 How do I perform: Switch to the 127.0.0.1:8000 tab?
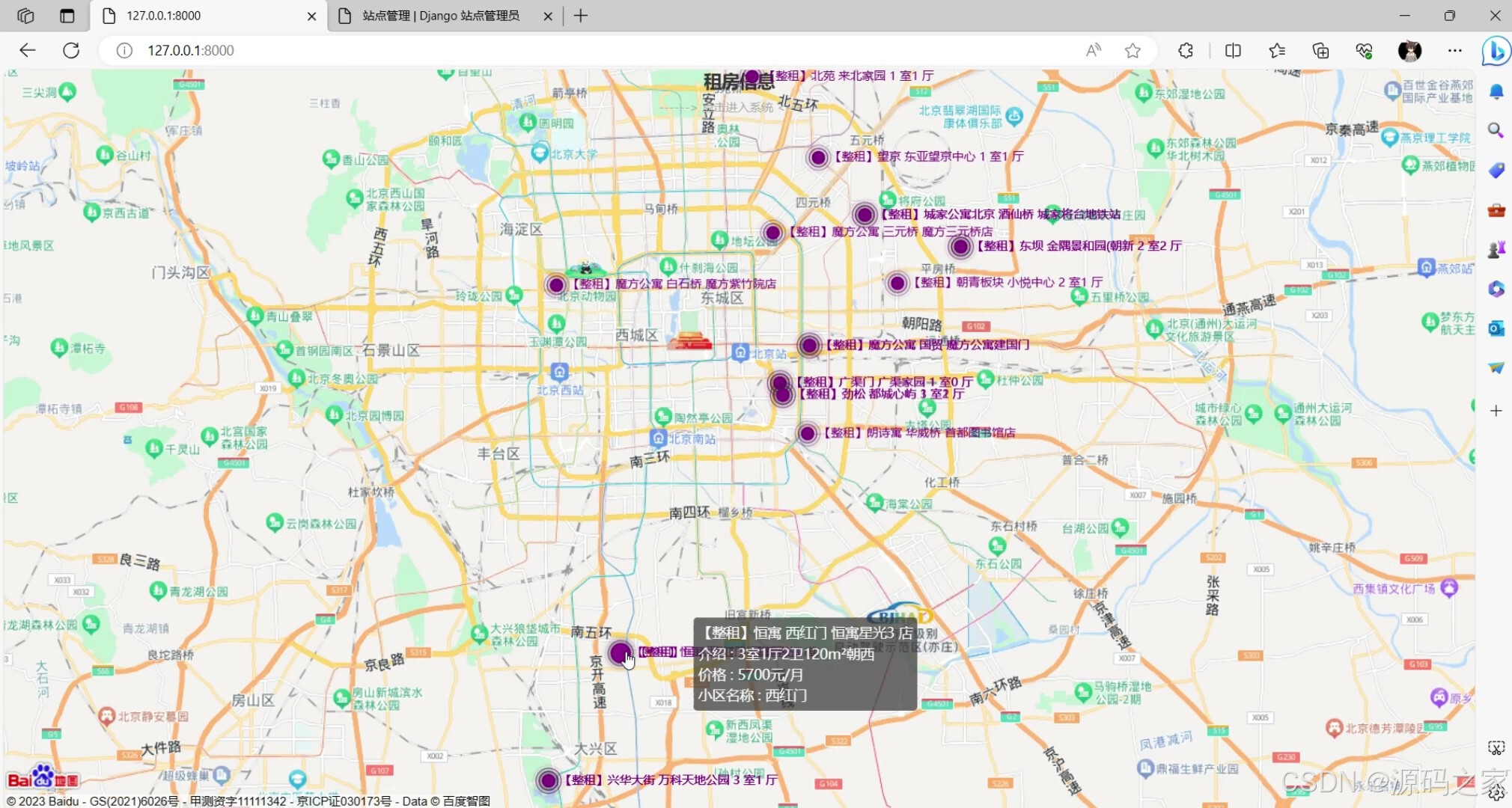[x=208, y=16]
